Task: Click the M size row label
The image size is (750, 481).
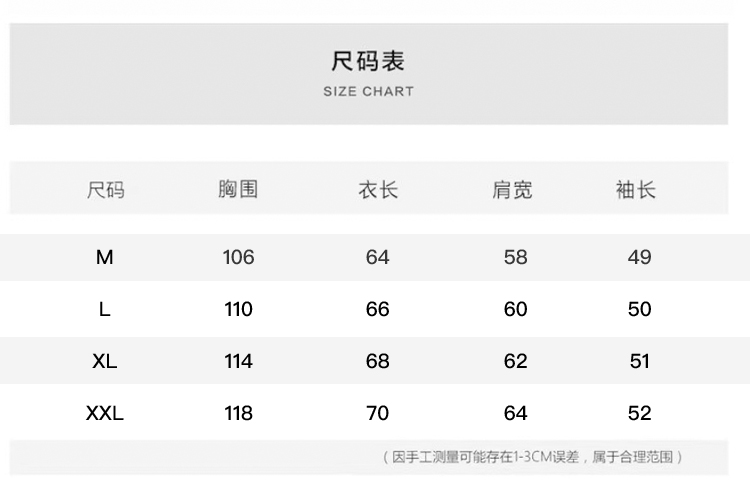Action: tap(105, 257)
